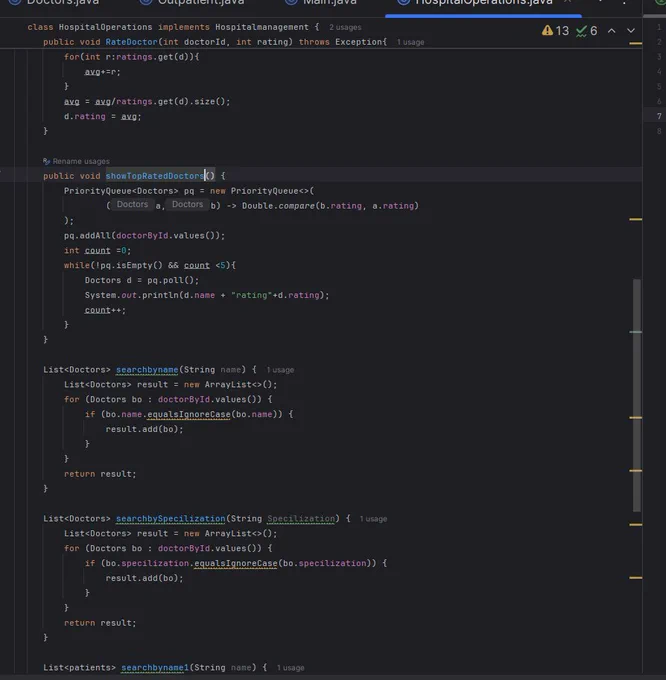Jump to the next highlighted problem with the down arrow
666x680 pixels.
point(631,31)
